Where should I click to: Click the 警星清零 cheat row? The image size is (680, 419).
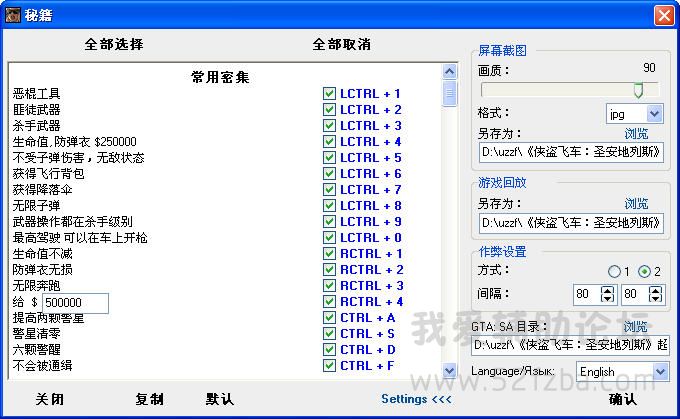point(36,334)
